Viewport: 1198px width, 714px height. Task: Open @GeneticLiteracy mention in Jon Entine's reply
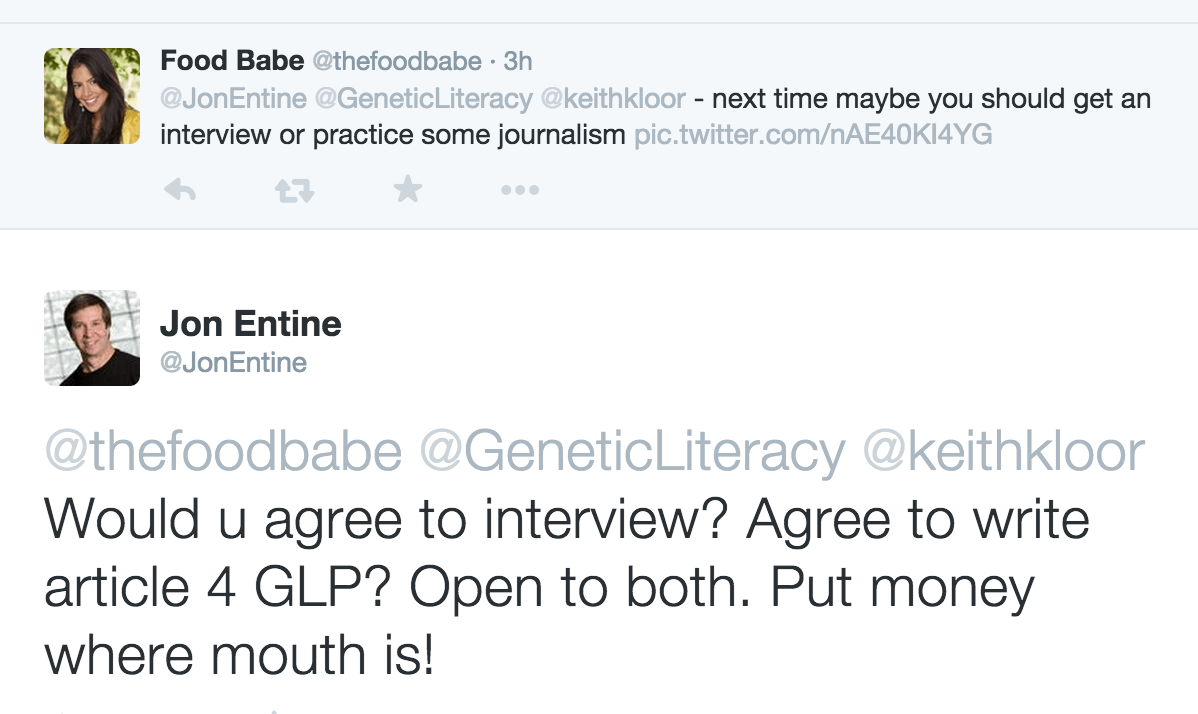[633, 451]
